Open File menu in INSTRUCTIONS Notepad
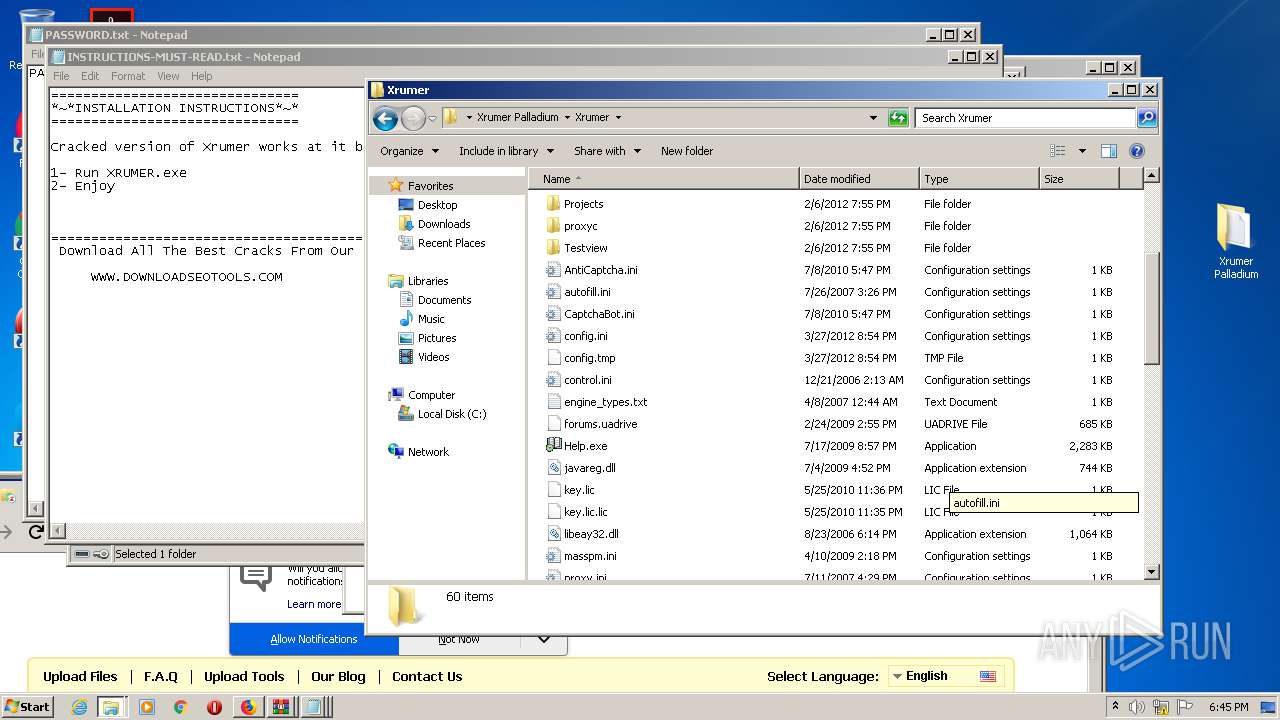This screenshot has height=720, width=1280. pyautogui.click(x=61, y=76)
